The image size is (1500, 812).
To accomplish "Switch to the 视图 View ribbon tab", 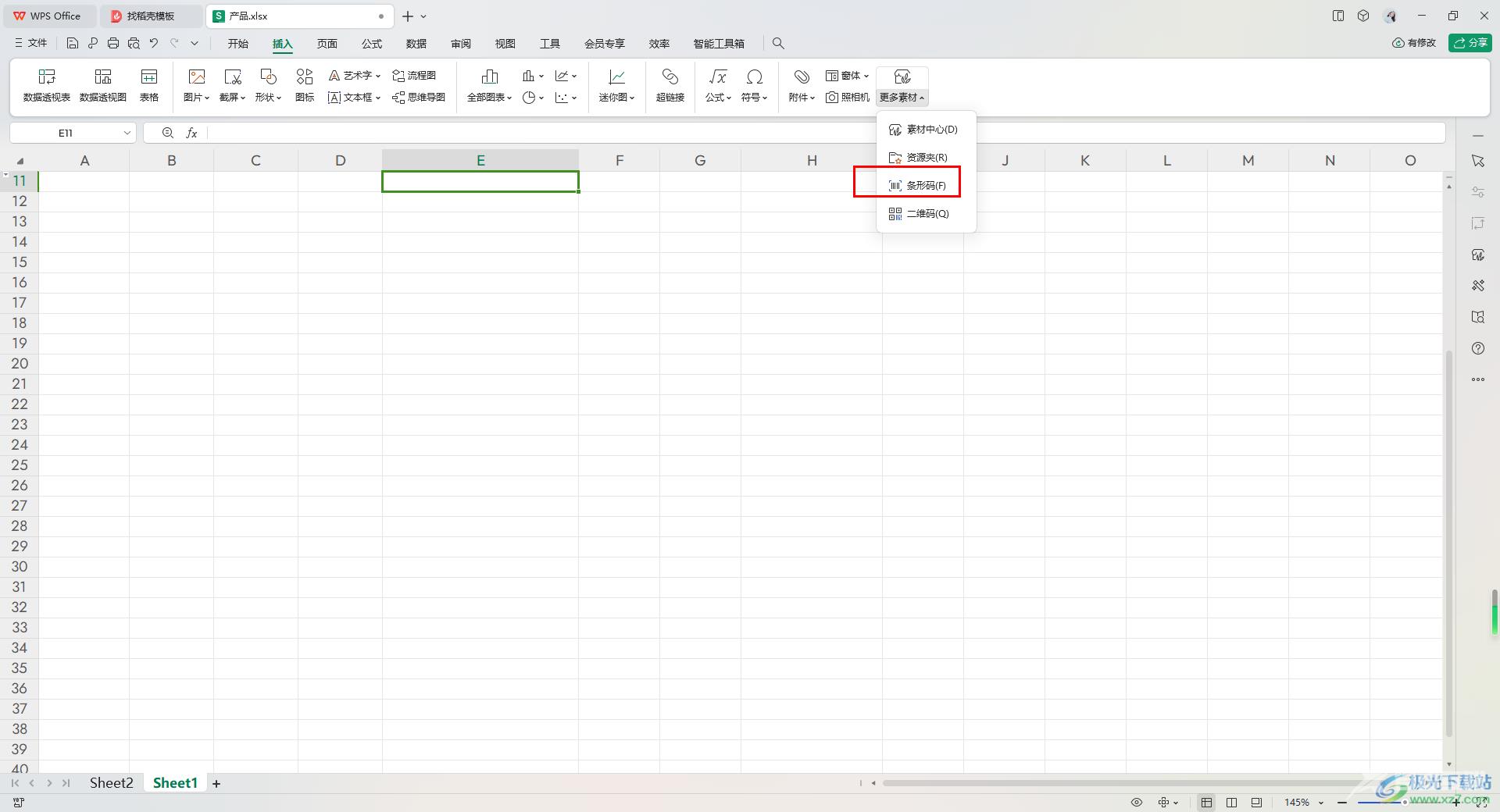I will tap(505, 44).
